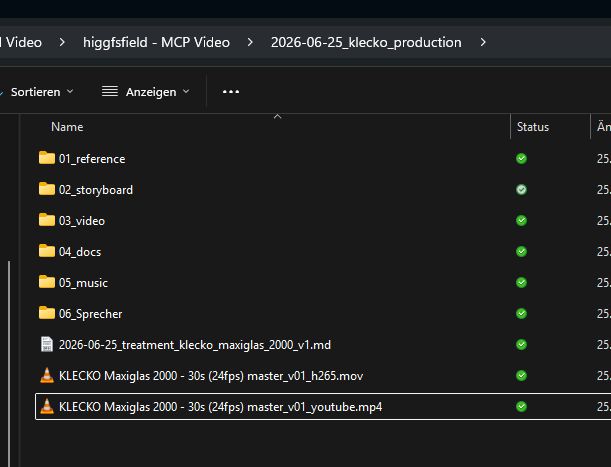This screenshot has height=467, width=611.
Task: Click the navigation pane scrollbar on the left
Action: tap(9, 363)
